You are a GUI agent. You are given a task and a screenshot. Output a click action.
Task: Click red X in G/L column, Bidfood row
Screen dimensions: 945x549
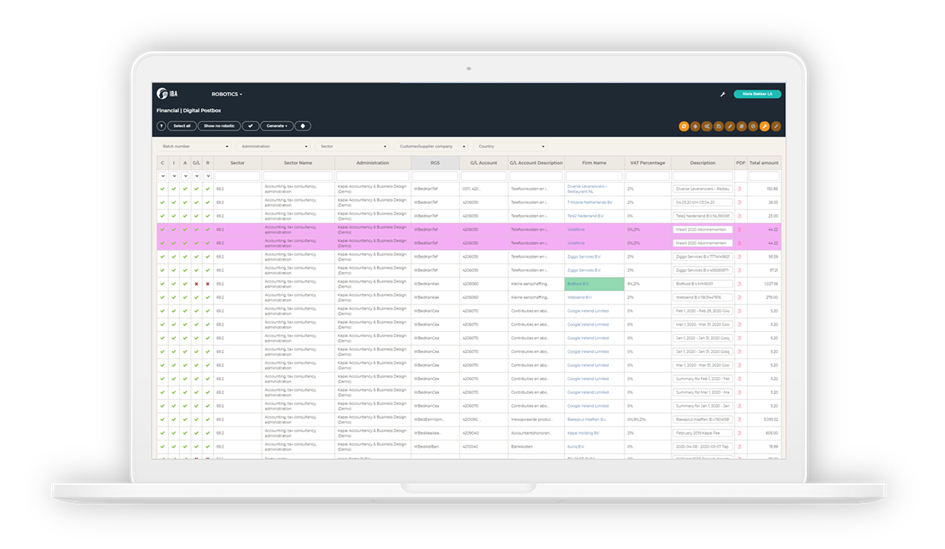pos(196,284)
